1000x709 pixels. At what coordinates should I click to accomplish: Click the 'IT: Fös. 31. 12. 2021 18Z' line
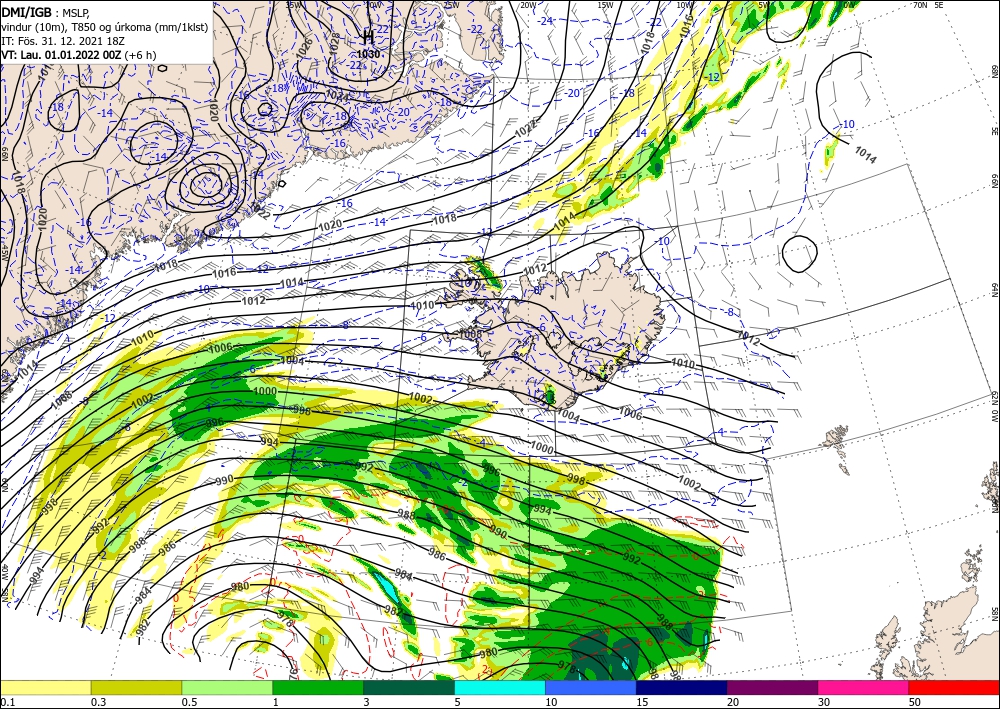(x=62, y=41)
